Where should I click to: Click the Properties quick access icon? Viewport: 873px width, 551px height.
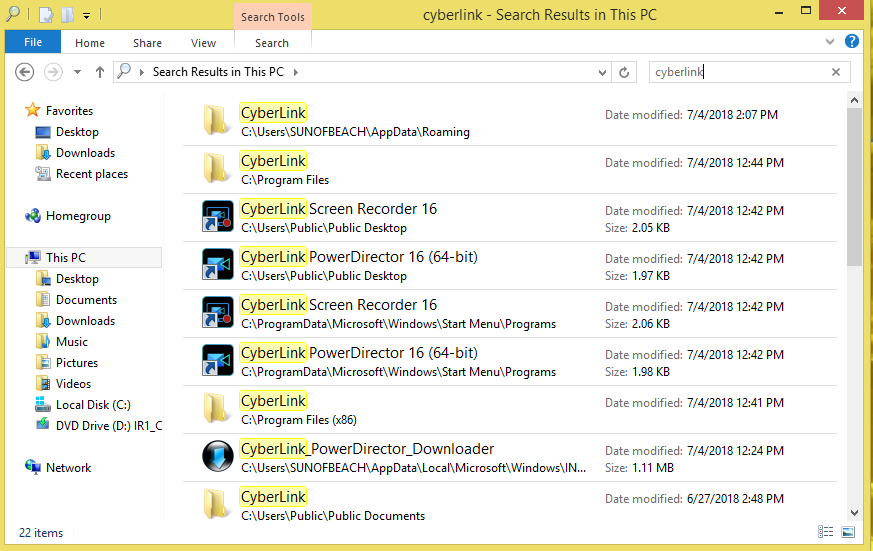click(x=46, y=15)
